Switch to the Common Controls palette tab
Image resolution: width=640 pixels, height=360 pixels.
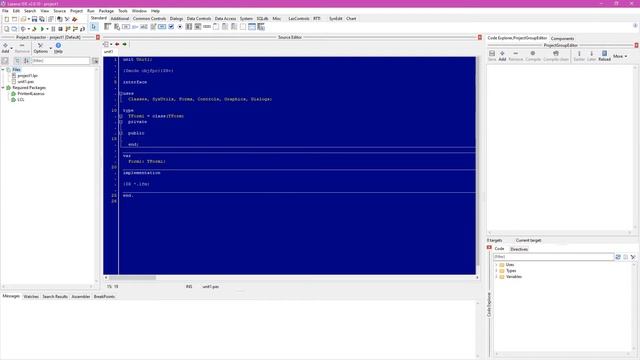click(x=149, y=18)
